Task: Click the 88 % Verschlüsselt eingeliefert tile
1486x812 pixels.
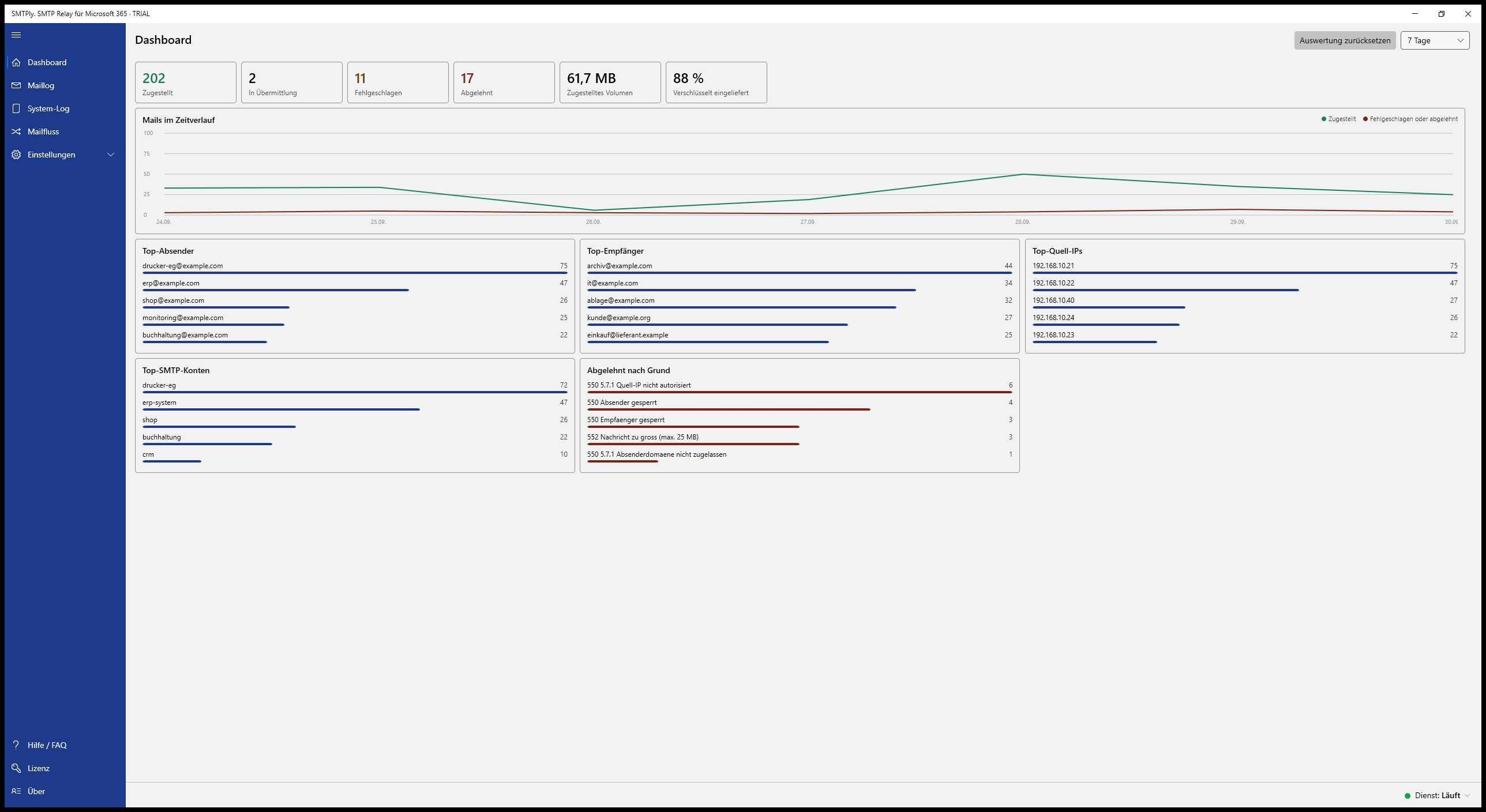Action: (x=716, y=82)
